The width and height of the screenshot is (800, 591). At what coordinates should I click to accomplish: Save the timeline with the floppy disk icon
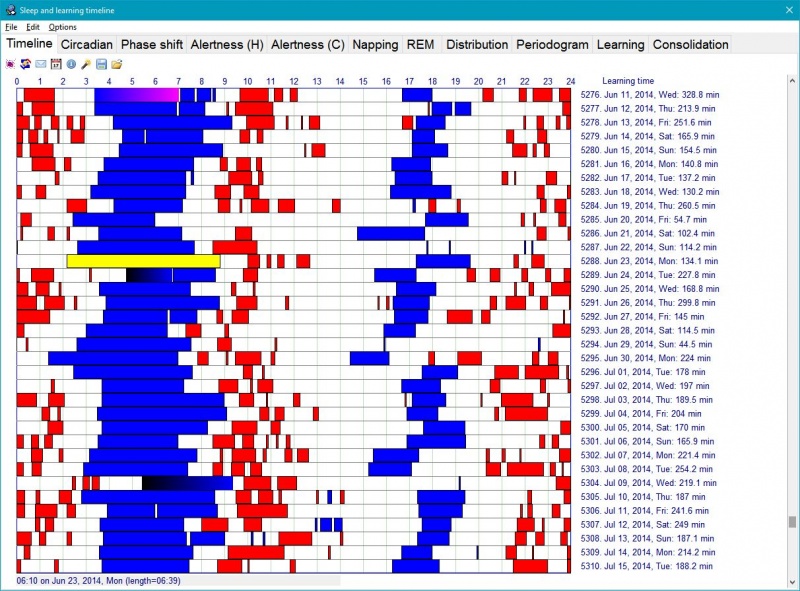[x=101, y=63]
